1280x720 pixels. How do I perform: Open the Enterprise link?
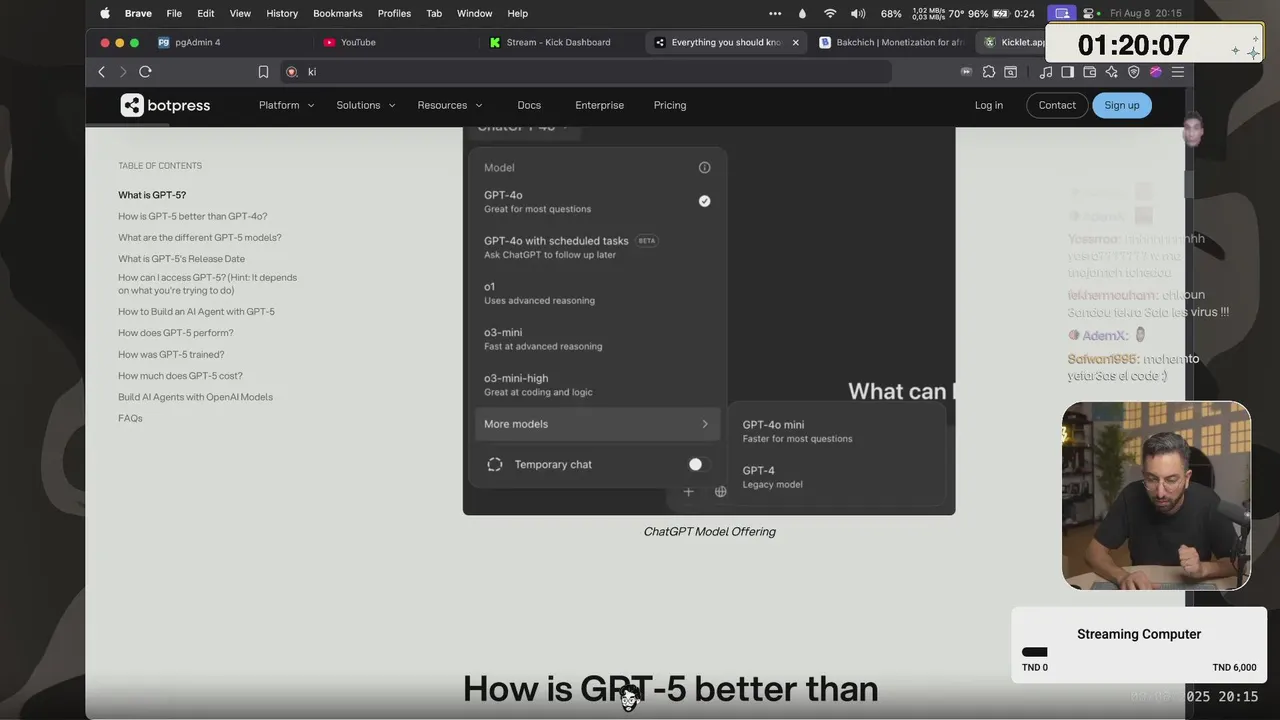[599, 105]
